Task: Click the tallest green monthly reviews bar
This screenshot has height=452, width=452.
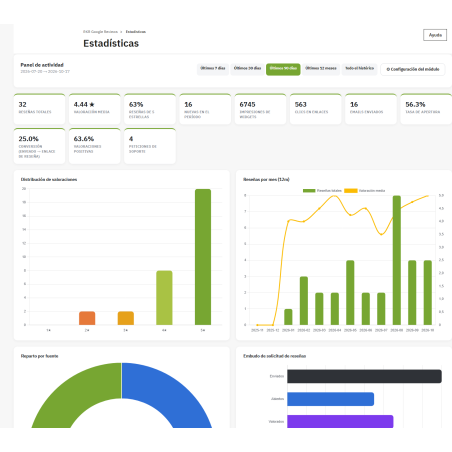Action: point(397,260)
